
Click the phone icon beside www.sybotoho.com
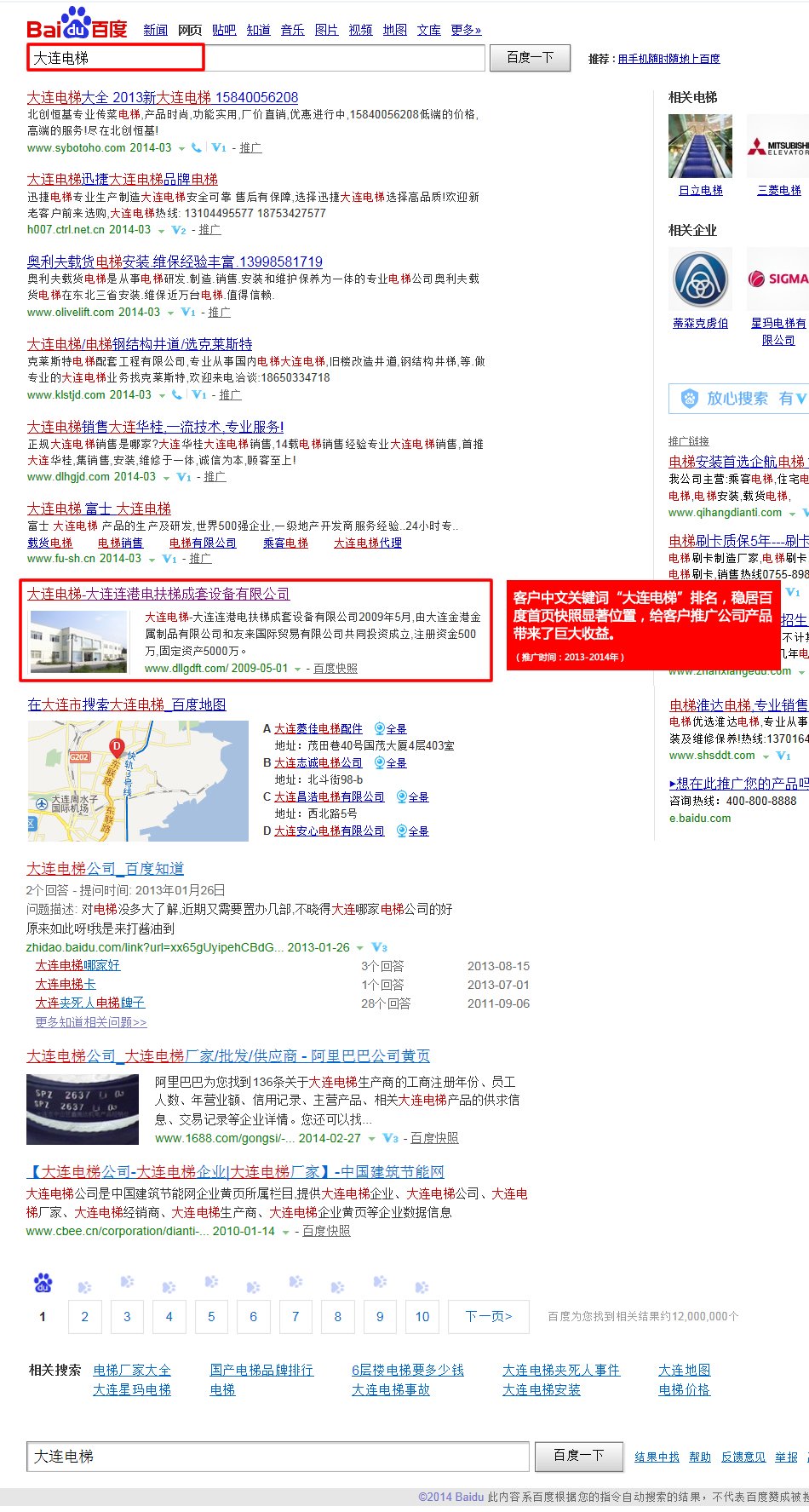pos(197,147)
